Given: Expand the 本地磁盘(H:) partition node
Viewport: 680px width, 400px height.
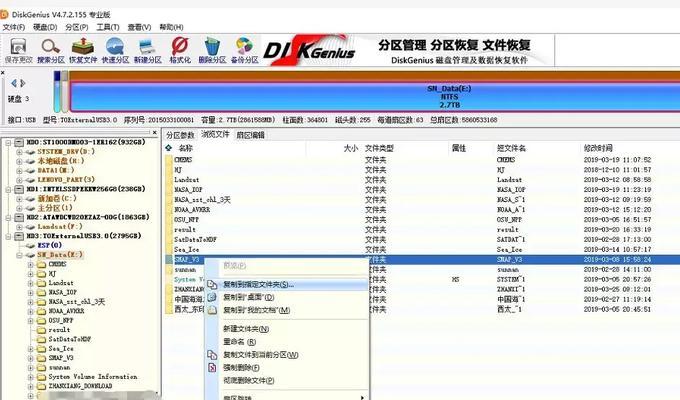Looking at the screenshot, I should pyautogui.click(x=19, y=161).
